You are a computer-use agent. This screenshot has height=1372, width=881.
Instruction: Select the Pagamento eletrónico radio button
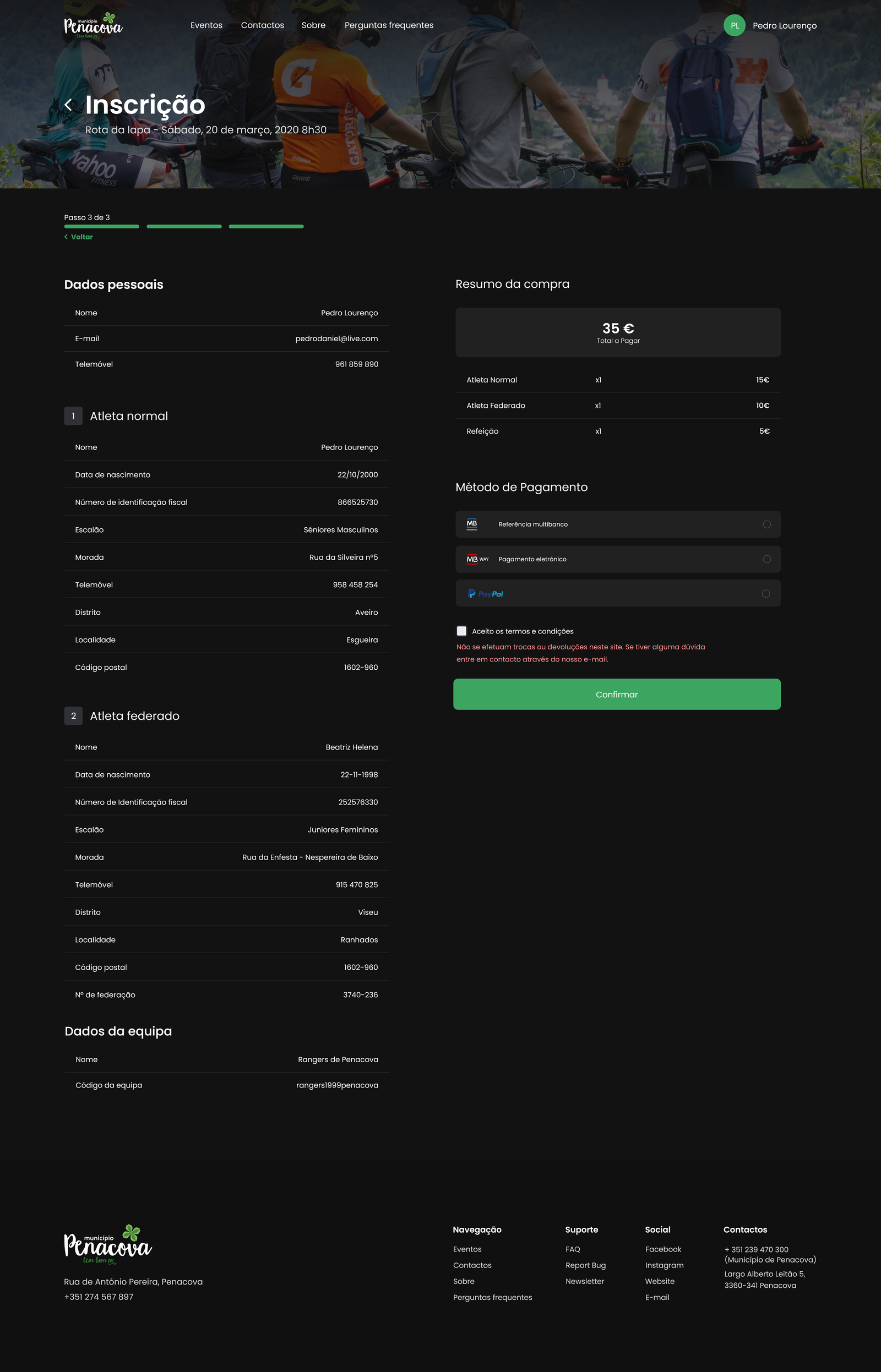pyautogui.click(x=766, y=559)
